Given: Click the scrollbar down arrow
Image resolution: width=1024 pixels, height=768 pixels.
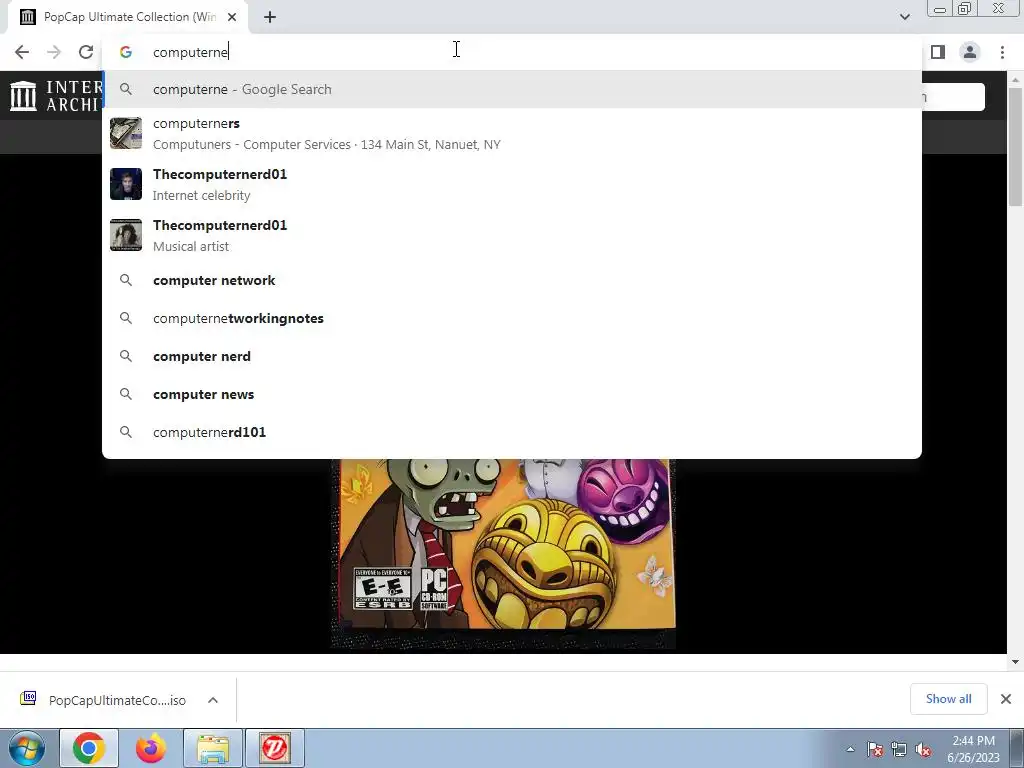Looking at the screenshot, I should pyautogui.click(x=1015, y=662).
